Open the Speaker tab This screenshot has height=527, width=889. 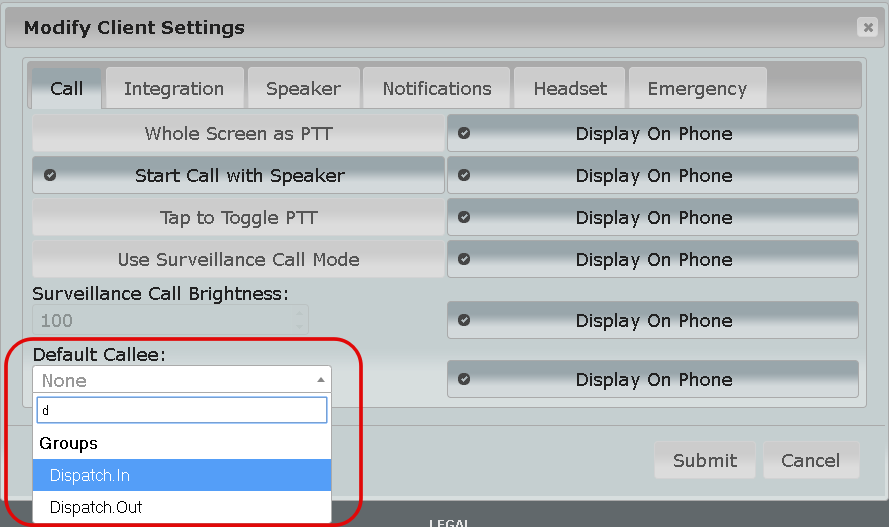pos(303,88)
